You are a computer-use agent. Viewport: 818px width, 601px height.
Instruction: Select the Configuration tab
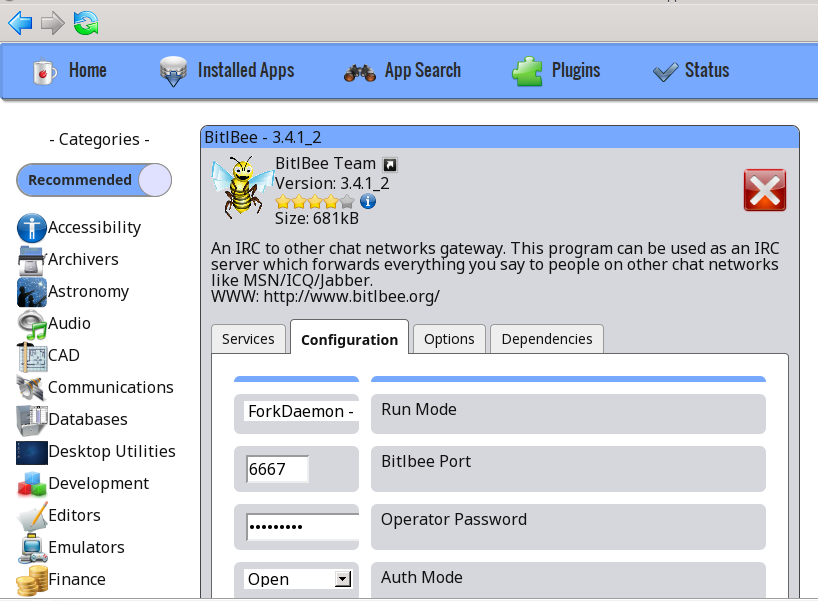tap(350, 339)
